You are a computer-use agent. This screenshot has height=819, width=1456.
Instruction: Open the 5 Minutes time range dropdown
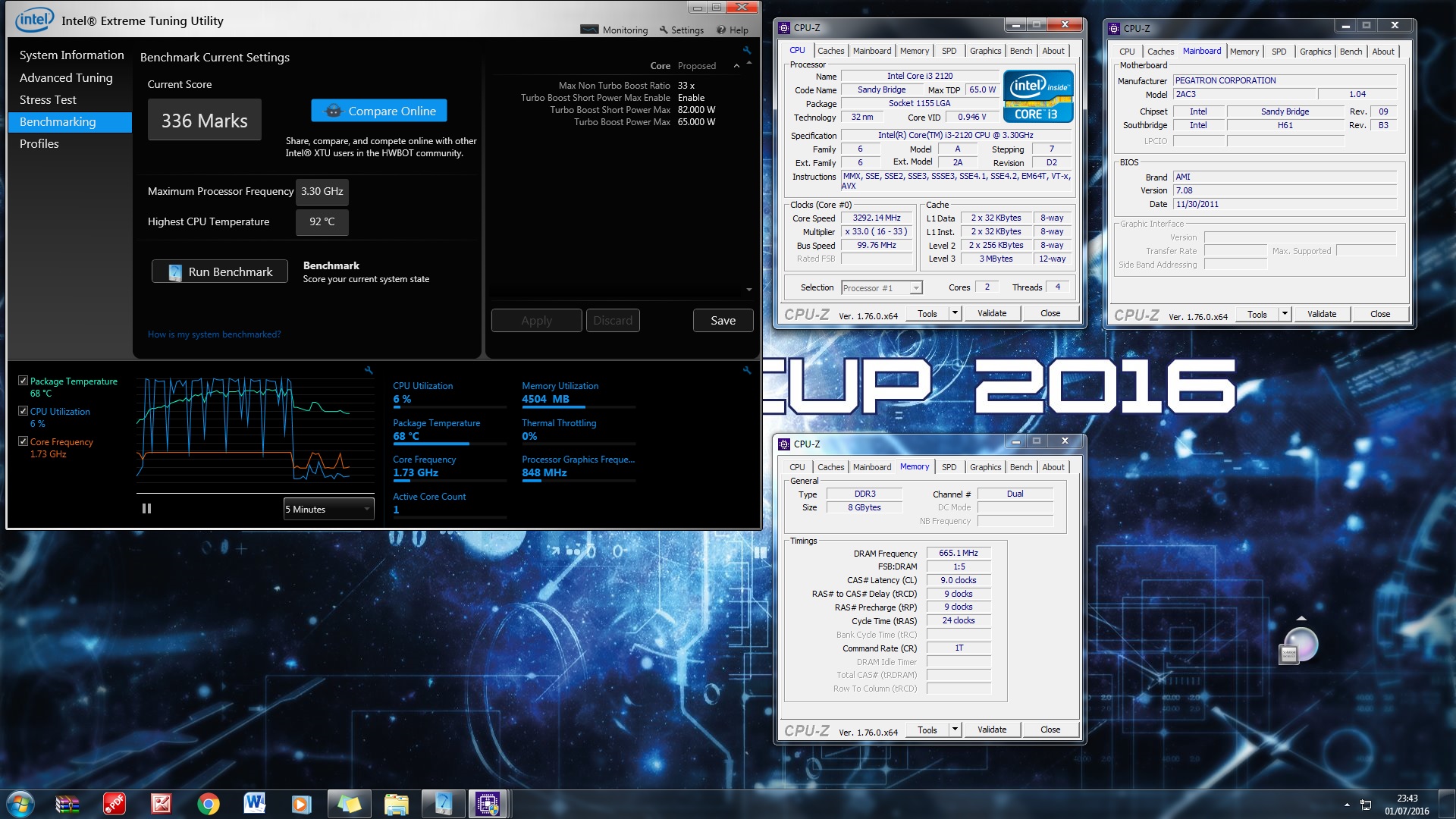(x=328, y=509)
